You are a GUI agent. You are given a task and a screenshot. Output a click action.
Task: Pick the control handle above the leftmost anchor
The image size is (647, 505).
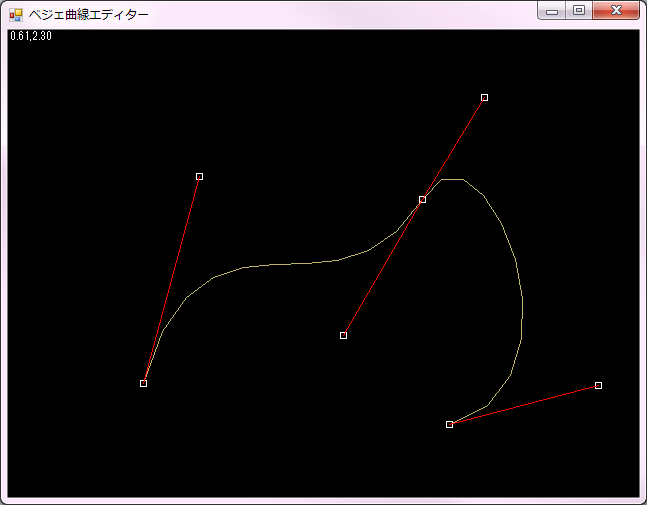click(x=199, y=176)
